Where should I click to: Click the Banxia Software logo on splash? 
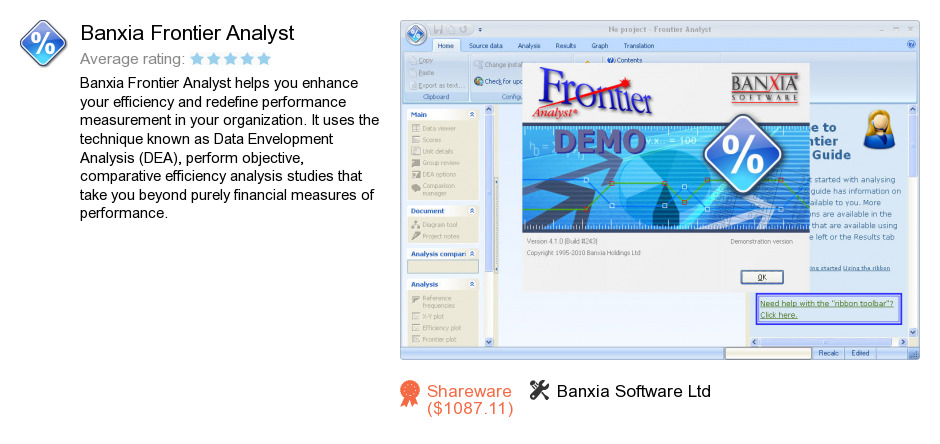[x=764, y=88]
